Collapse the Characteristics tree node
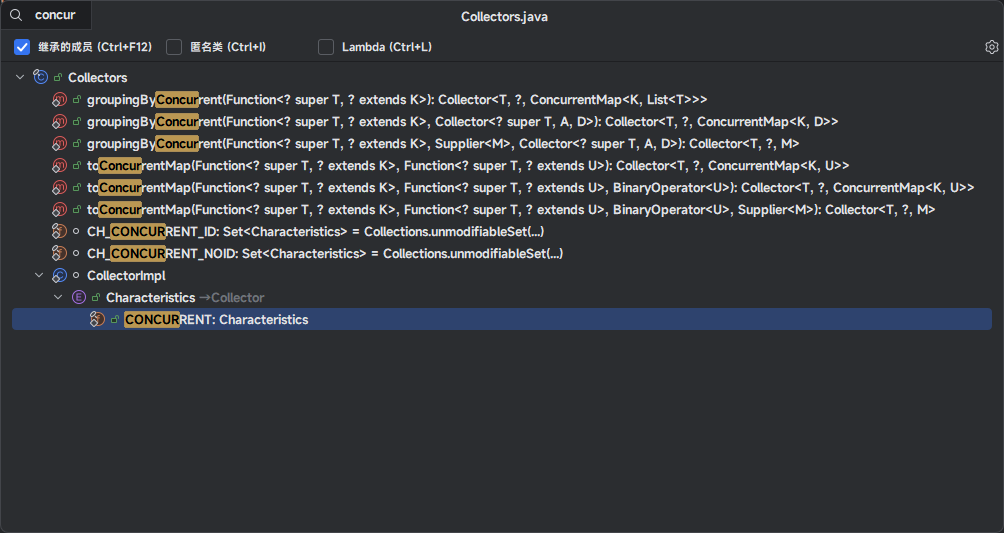The width and height of the screenshot is (1004, 533). (58, 297)
